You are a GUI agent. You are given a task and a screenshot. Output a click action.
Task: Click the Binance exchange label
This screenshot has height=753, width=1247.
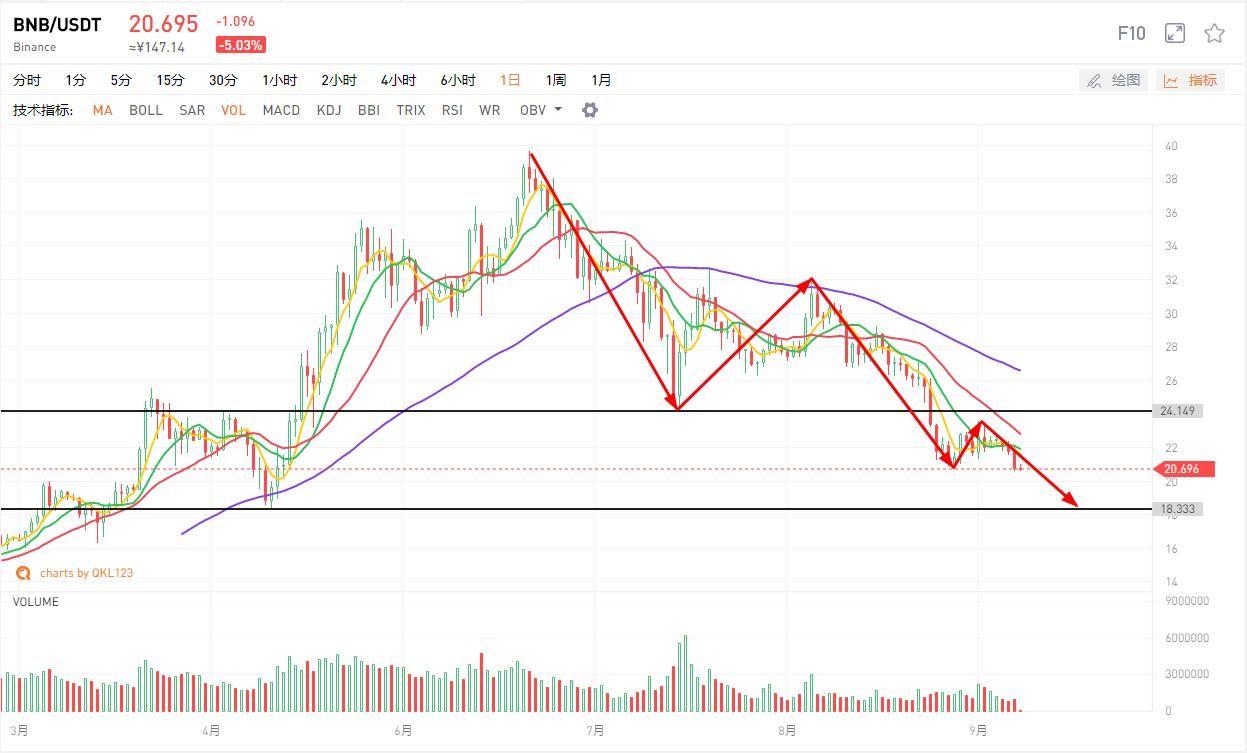(x=35, y=47)
